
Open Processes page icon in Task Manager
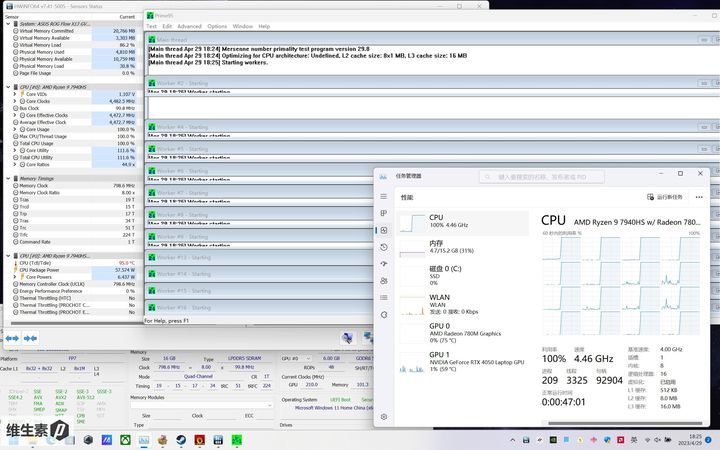pos(383,213)
